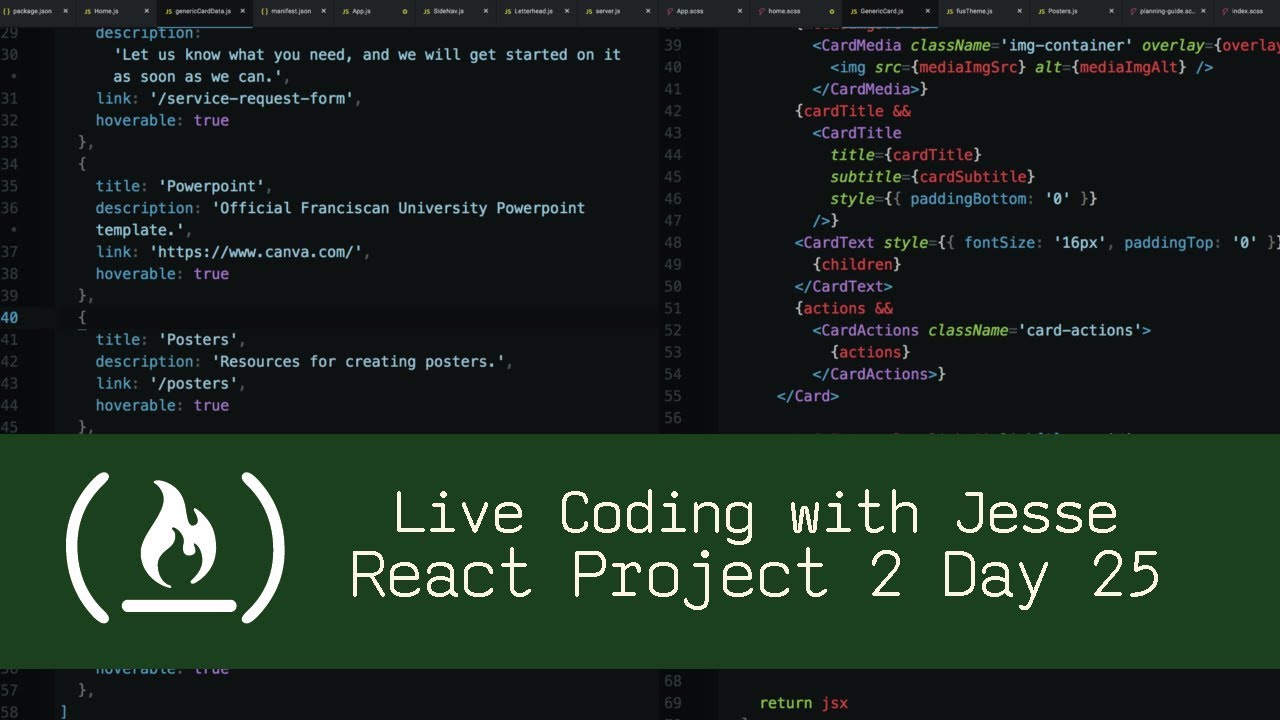Click the 'Powerpoint' title string

pos(211,186)
